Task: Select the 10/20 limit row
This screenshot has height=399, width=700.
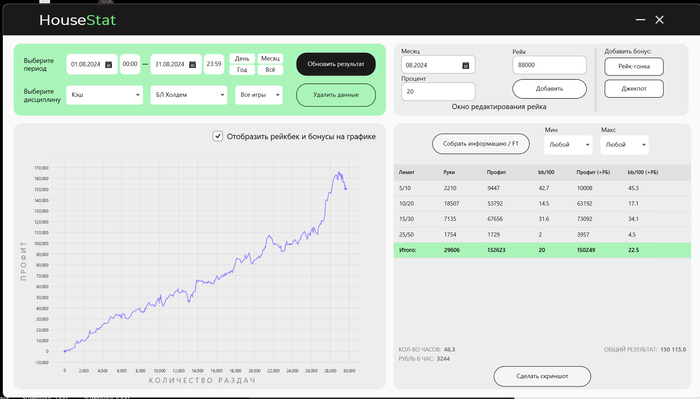Action: [542, 204]
